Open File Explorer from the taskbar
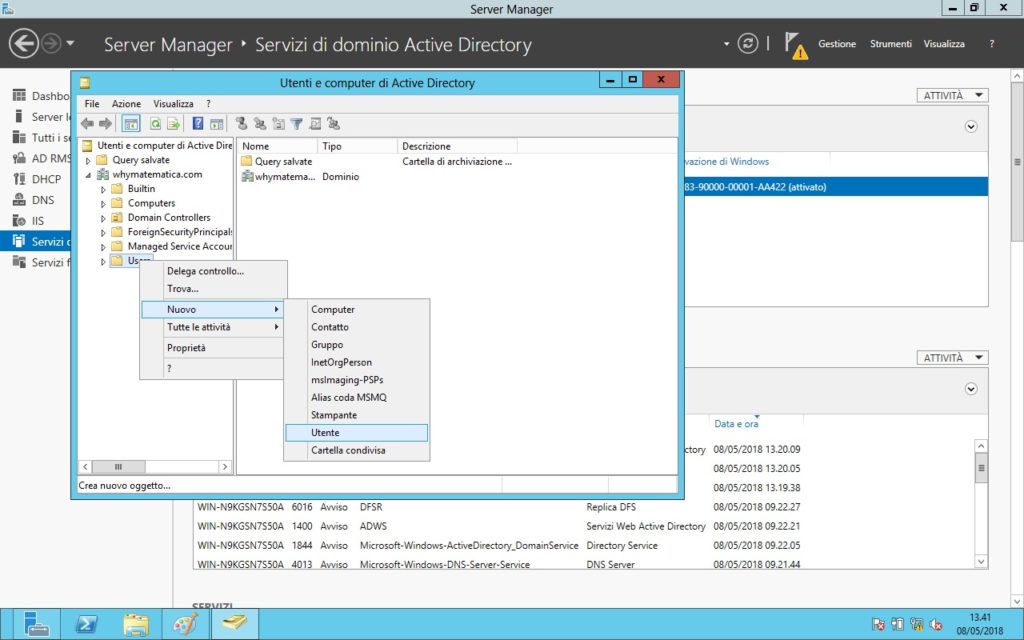 [136, 624]
